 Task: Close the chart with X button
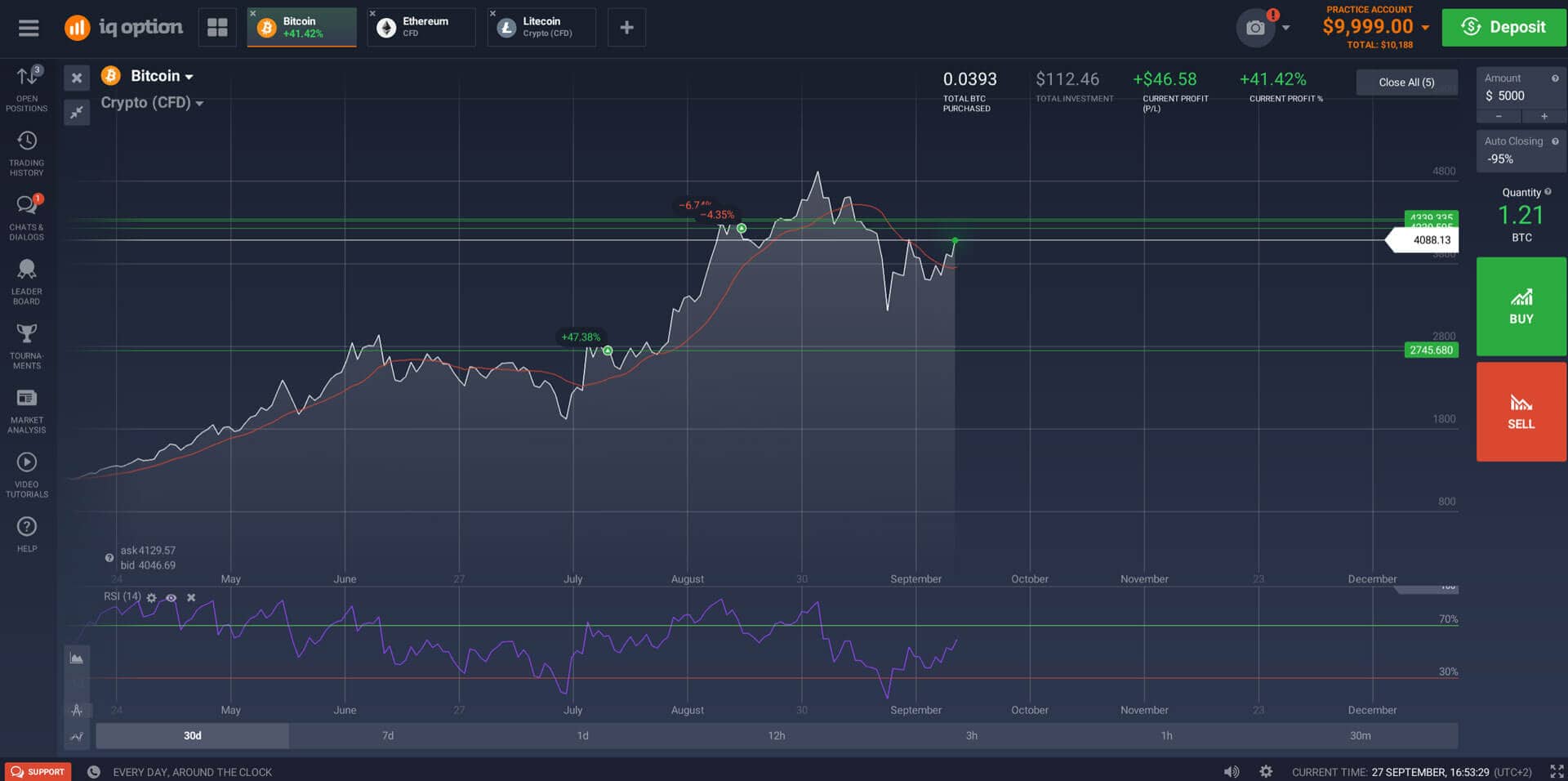(x=77, y=78)
